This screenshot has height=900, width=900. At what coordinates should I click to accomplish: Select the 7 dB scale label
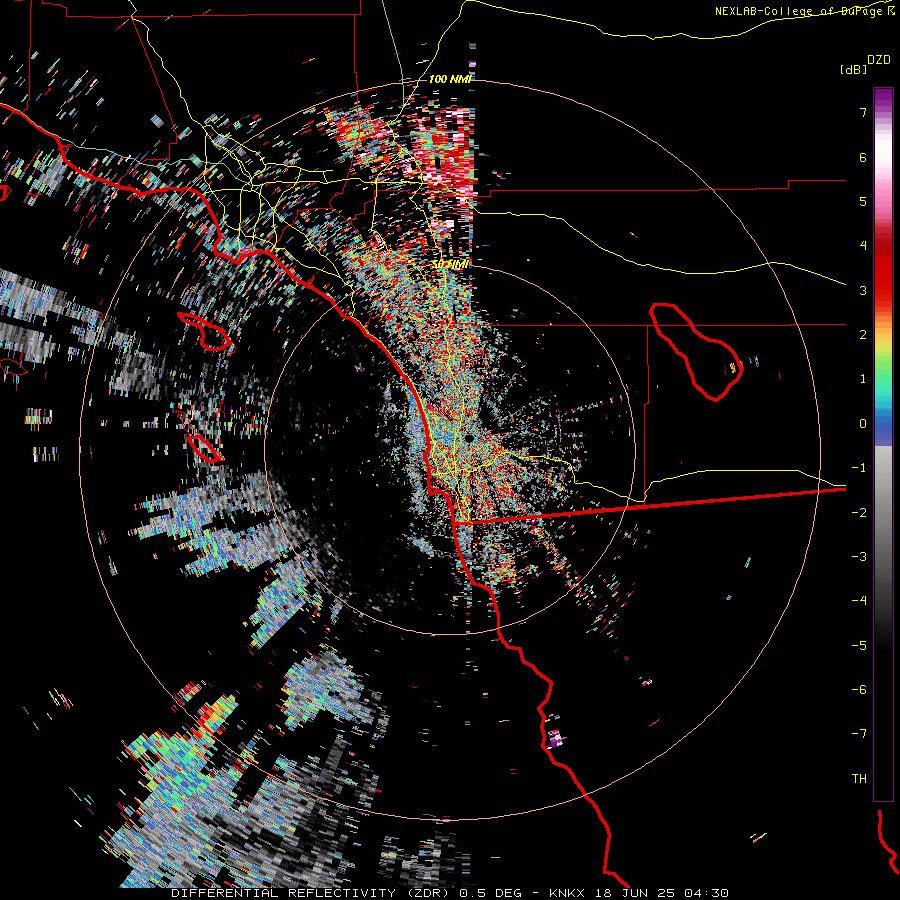(863, 112)
